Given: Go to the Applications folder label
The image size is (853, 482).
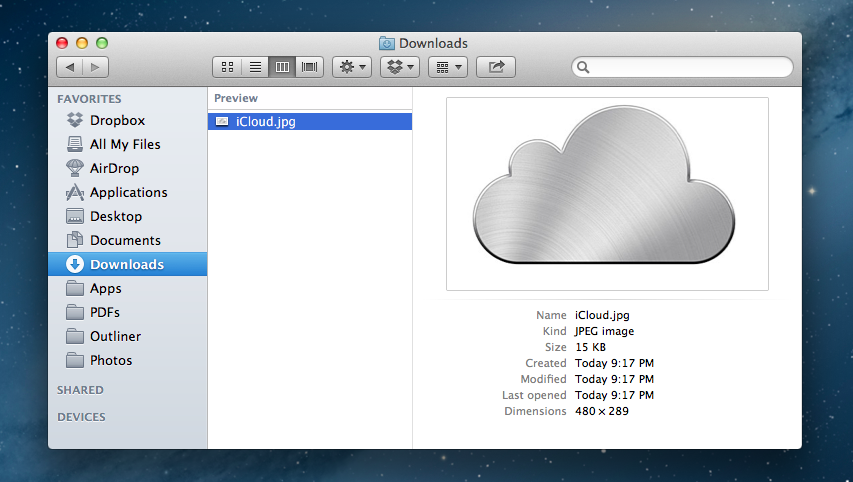Looking at the screenshot, I should coord(128,193).
